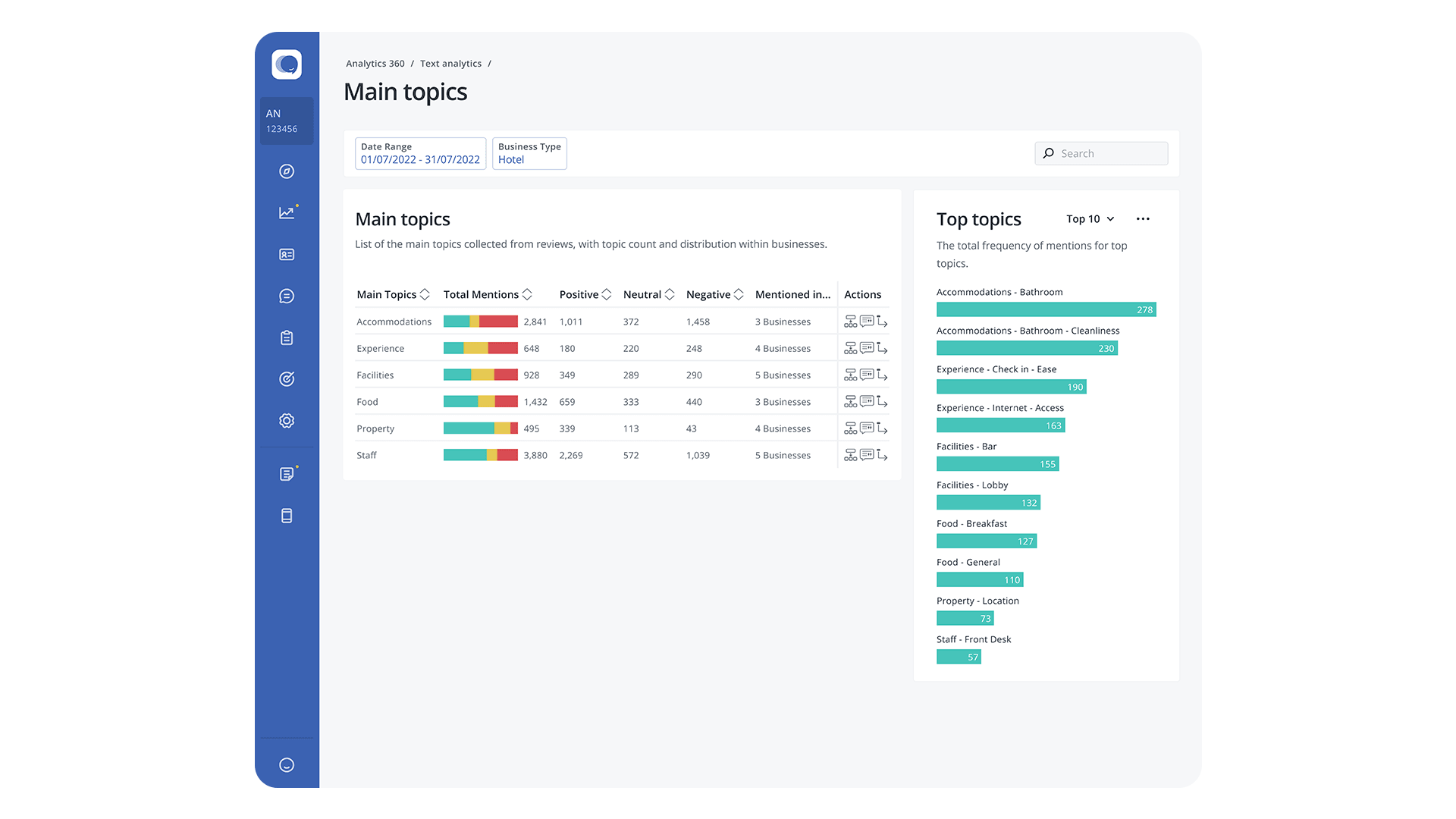This screenshot has width=1456, height=819.
Task: Sort table by Main Topics column
Action: point(425,294)
